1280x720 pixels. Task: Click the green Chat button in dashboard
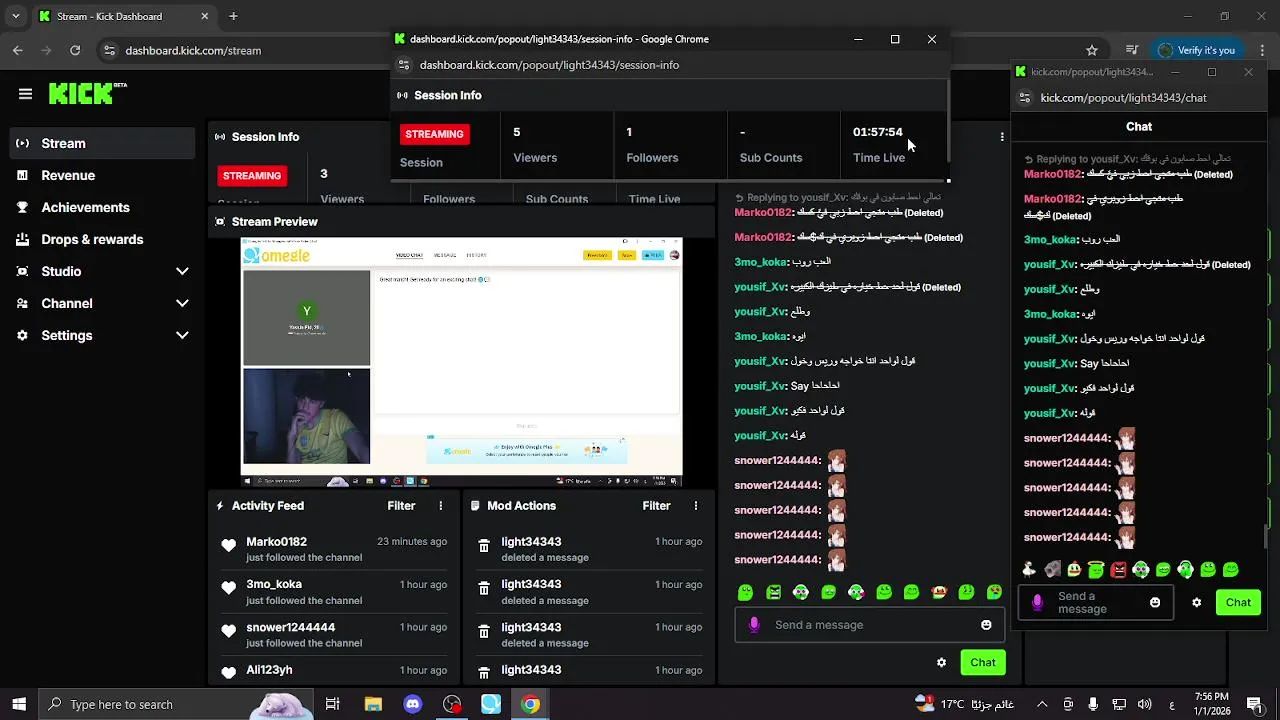982,662
